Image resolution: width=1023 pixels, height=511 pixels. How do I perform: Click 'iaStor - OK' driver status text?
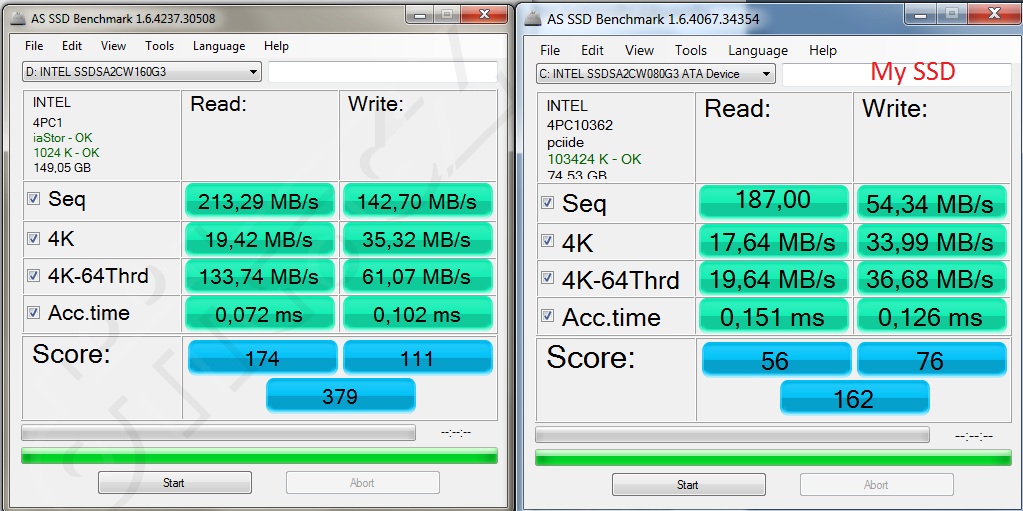pos(63,138)
